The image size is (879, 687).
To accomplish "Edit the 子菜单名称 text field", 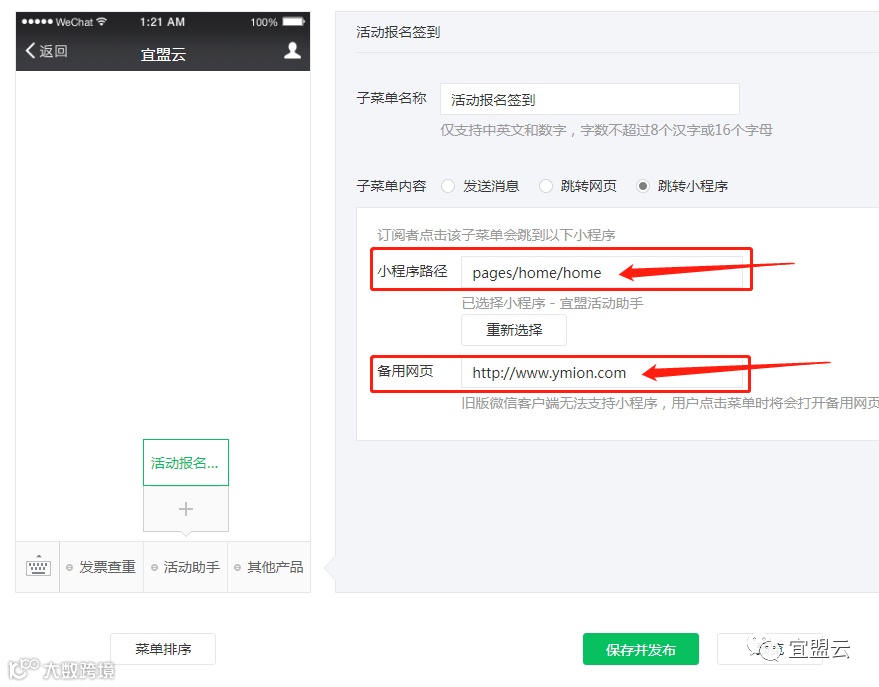I will click(590, 99).
